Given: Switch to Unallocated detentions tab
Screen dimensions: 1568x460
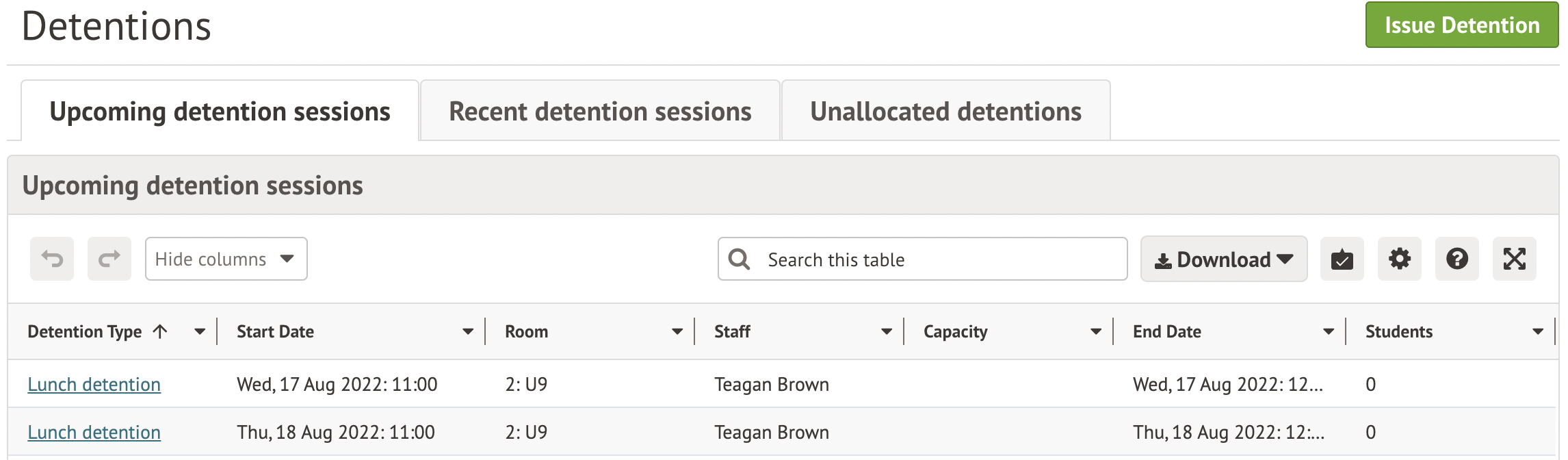Looking at the screenshot, I should tap(945, 112).
